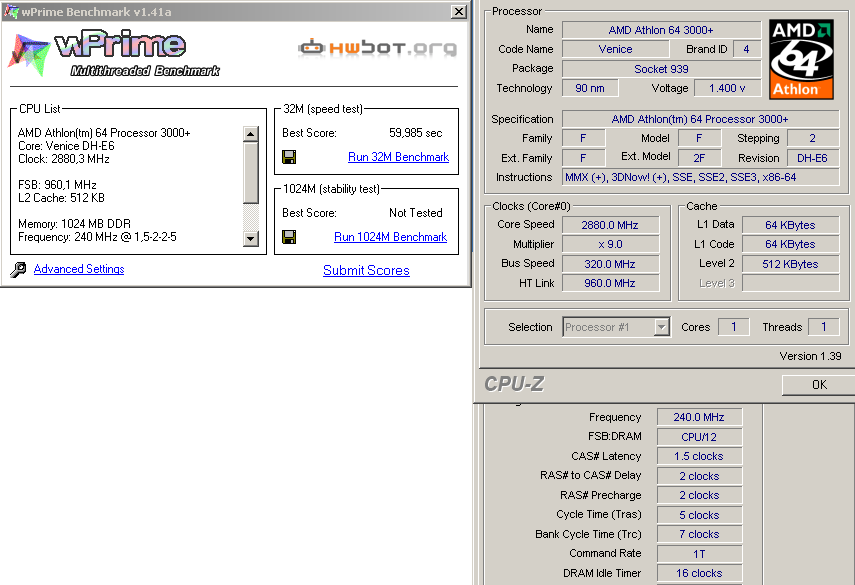Click the Package value 'Socket 939'
This screenshot has width=855, height=585.
tap(661, 69)
